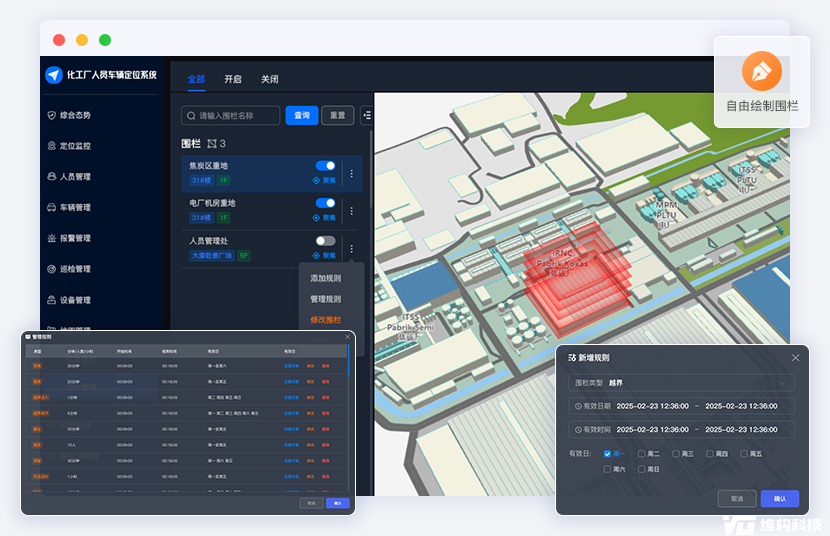Open 综合态势 from the sidebar

pos(74,115)
